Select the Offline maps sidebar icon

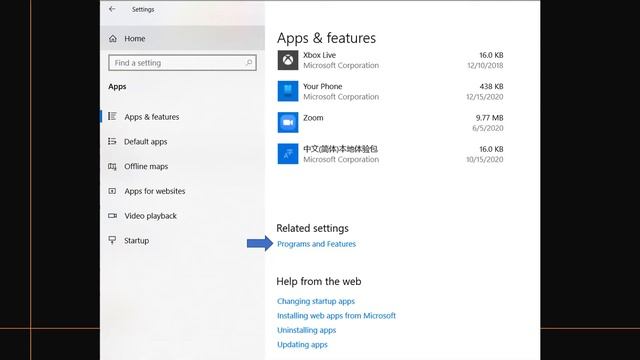point(112,166)
